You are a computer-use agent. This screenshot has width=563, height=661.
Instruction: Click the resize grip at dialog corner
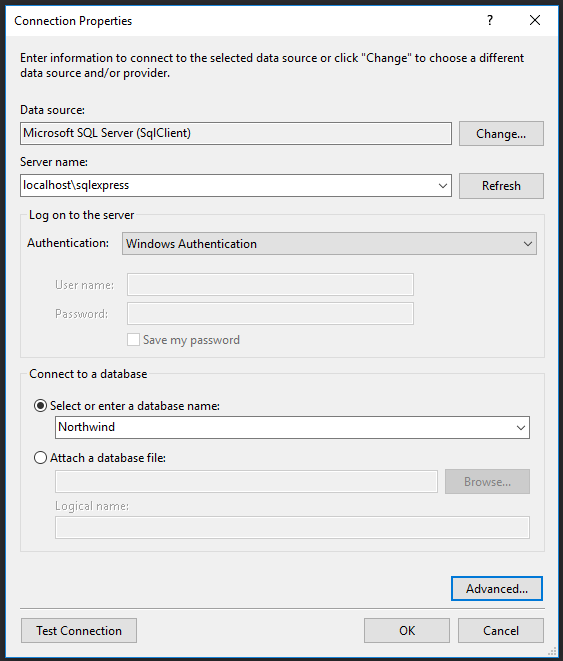tap(552, 652)
